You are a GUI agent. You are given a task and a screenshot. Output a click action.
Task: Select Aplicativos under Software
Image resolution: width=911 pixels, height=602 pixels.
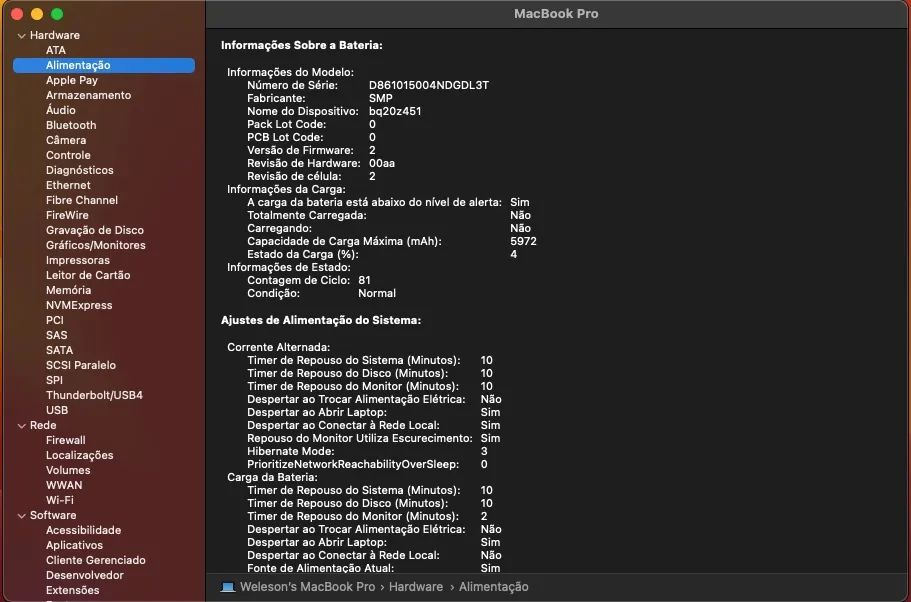(x=74, y=546)
